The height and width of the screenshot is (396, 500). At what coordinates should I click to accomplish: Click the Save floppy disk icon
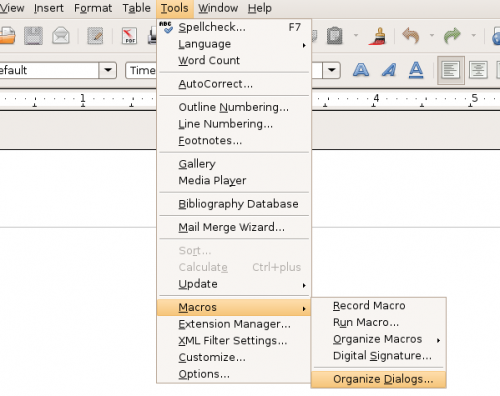(33, 35)
